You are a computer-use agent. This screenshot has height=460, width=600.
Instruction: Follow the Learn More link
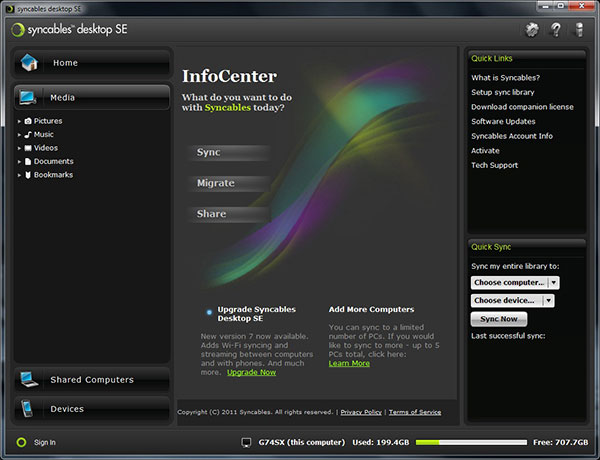click(349, 363)
